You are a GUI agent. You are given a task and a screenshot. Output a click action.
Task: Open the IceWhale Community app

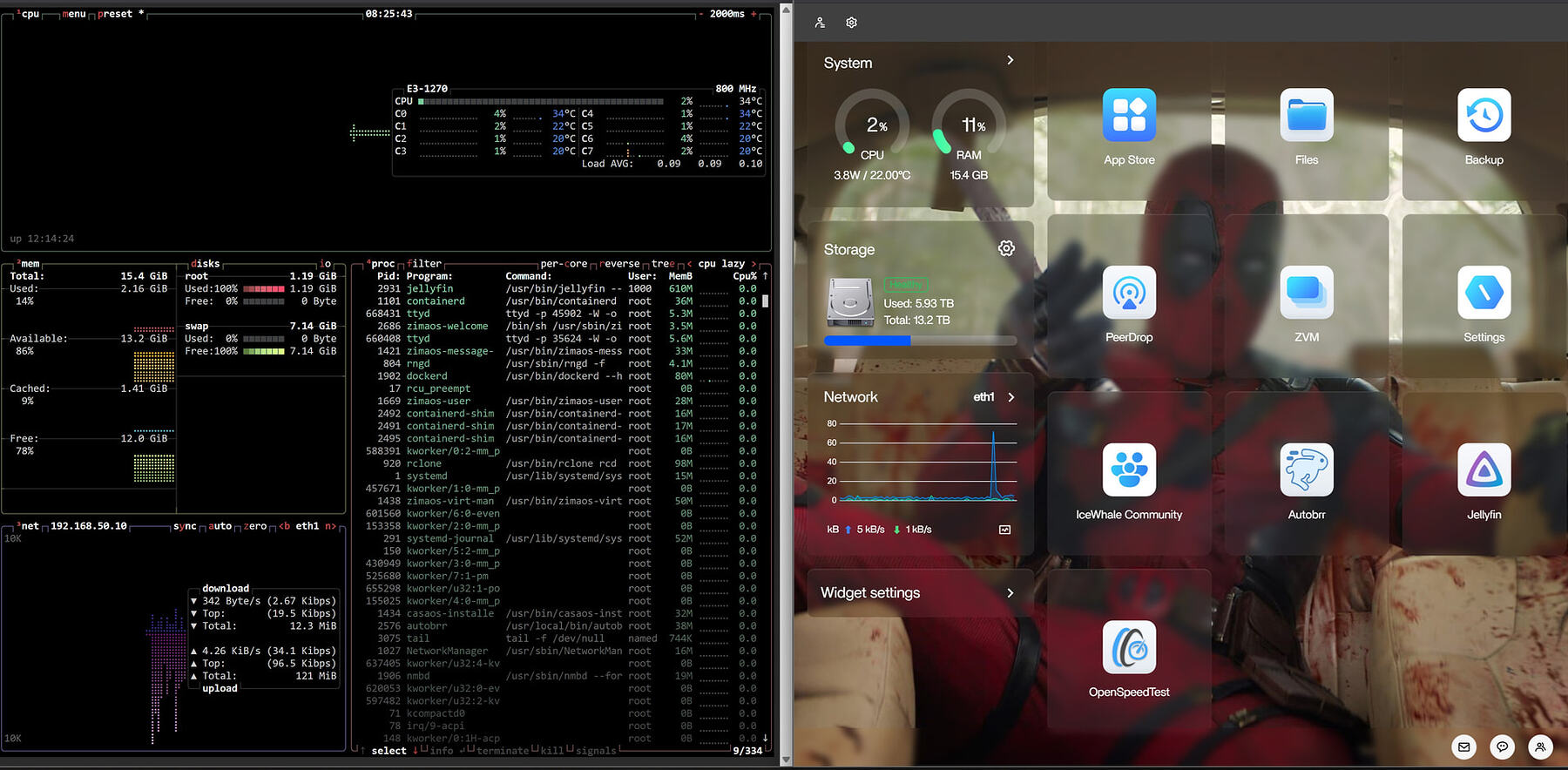tap(1129, 470)
